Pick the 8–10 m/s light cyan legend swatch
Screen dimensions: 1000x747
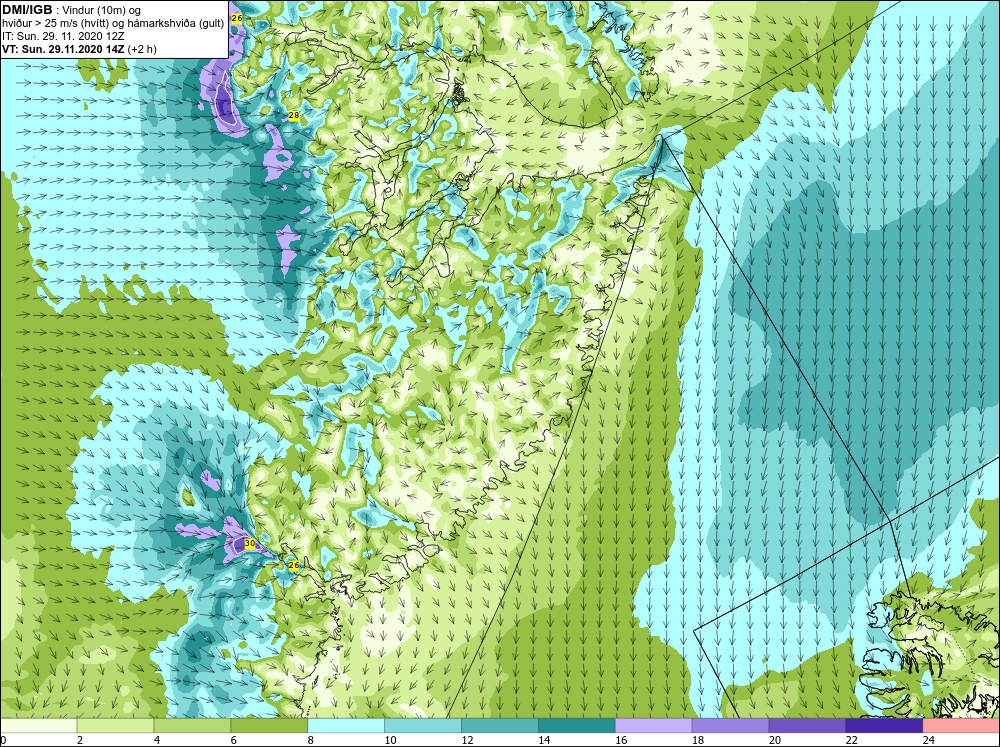point(346,726)
